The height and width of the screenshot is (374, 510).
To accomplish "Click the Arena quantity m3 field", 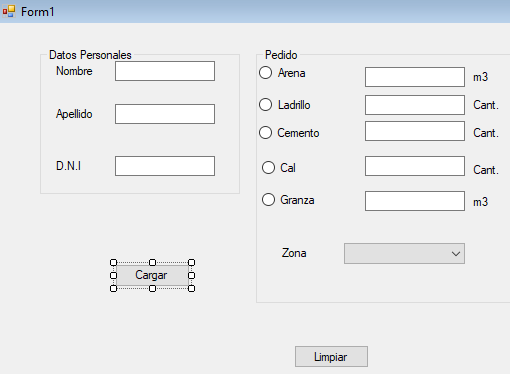I will pyautogui.click(x=415, y=77).
